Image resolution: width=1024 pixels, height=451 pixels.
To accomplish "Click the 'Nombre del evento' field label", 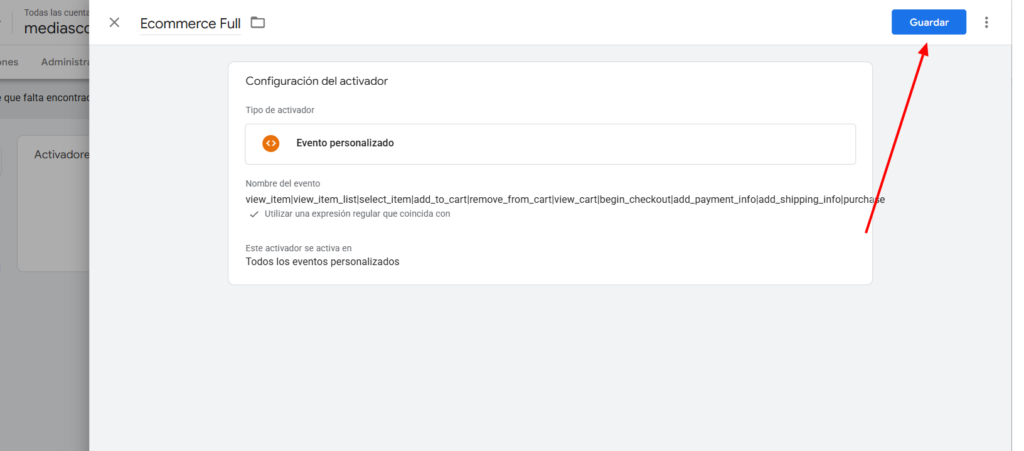I will [x=283, y=183].
